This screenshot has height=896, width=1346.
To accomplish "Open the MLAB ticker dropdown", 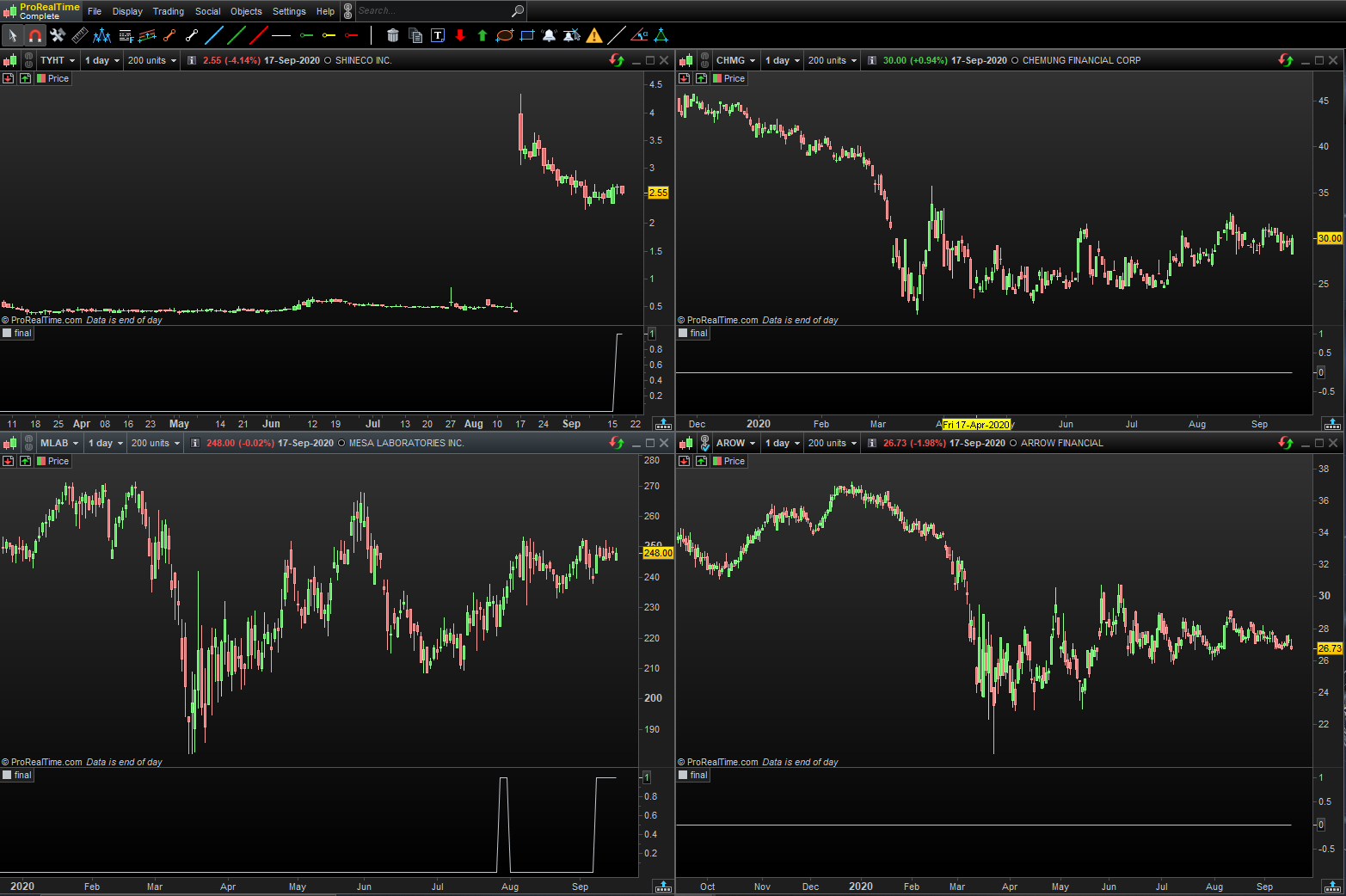I will [60, 443].
